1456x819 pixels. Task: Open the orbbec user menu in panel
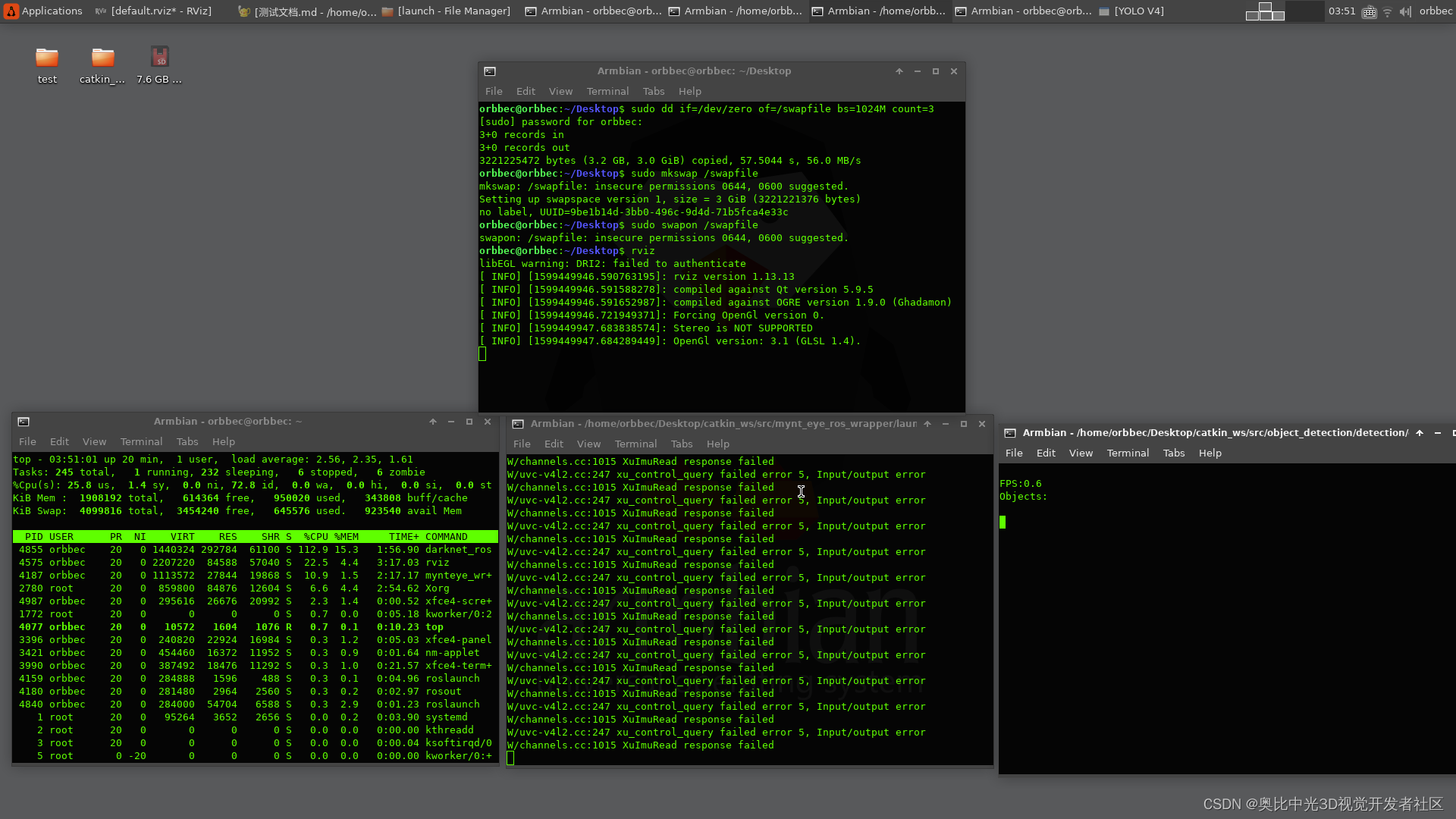click(x=1436, y=11)
